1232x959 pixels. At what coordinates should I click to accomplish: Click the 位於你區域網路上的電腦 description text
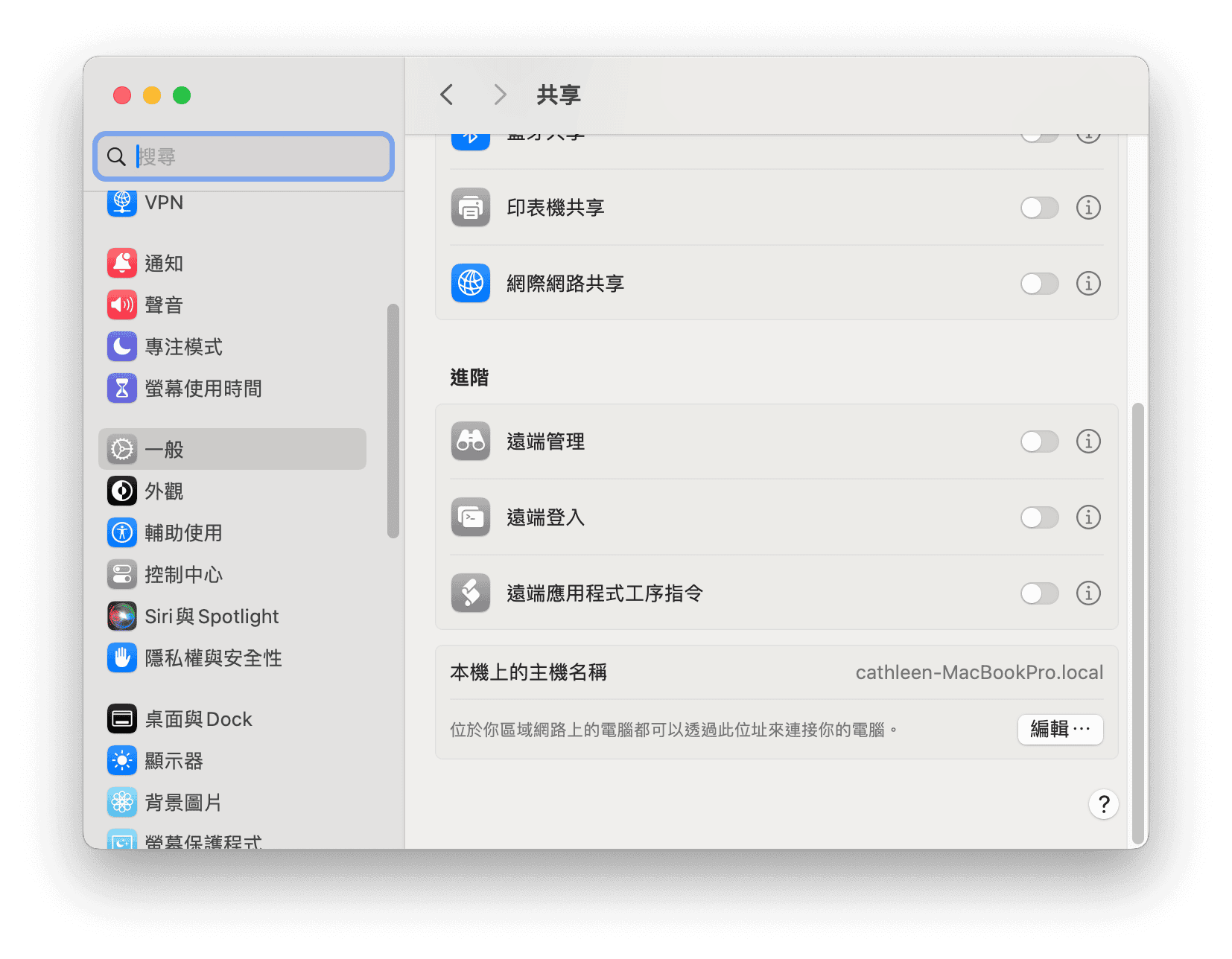click(673, 730)
